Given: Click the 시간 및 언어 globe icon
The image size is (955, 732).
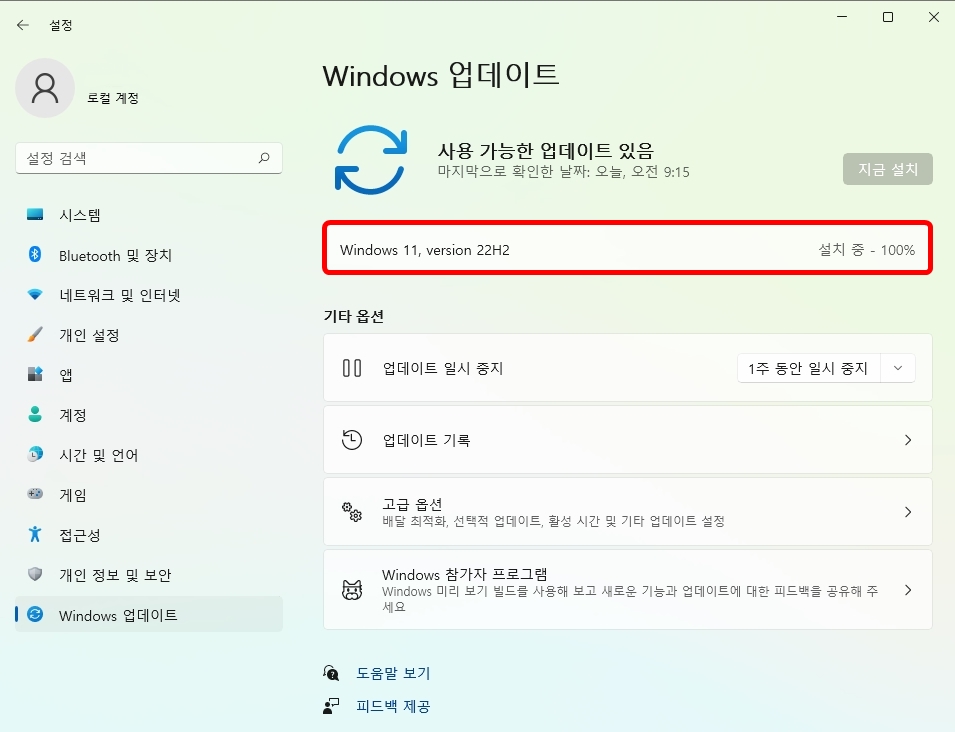Looking at the screenshot, I should (x=35, y=454).
